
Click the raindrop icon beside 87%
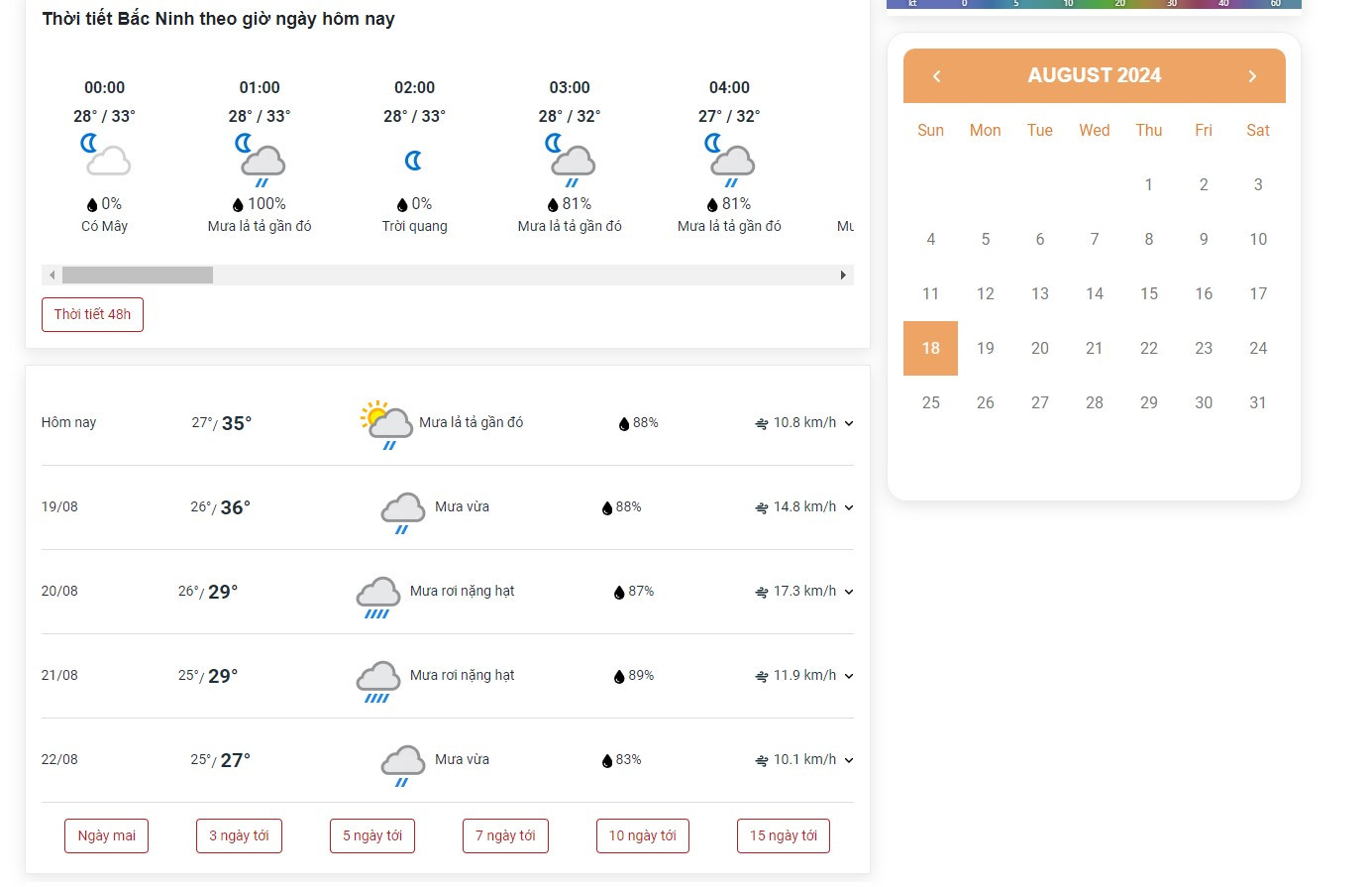619,593
